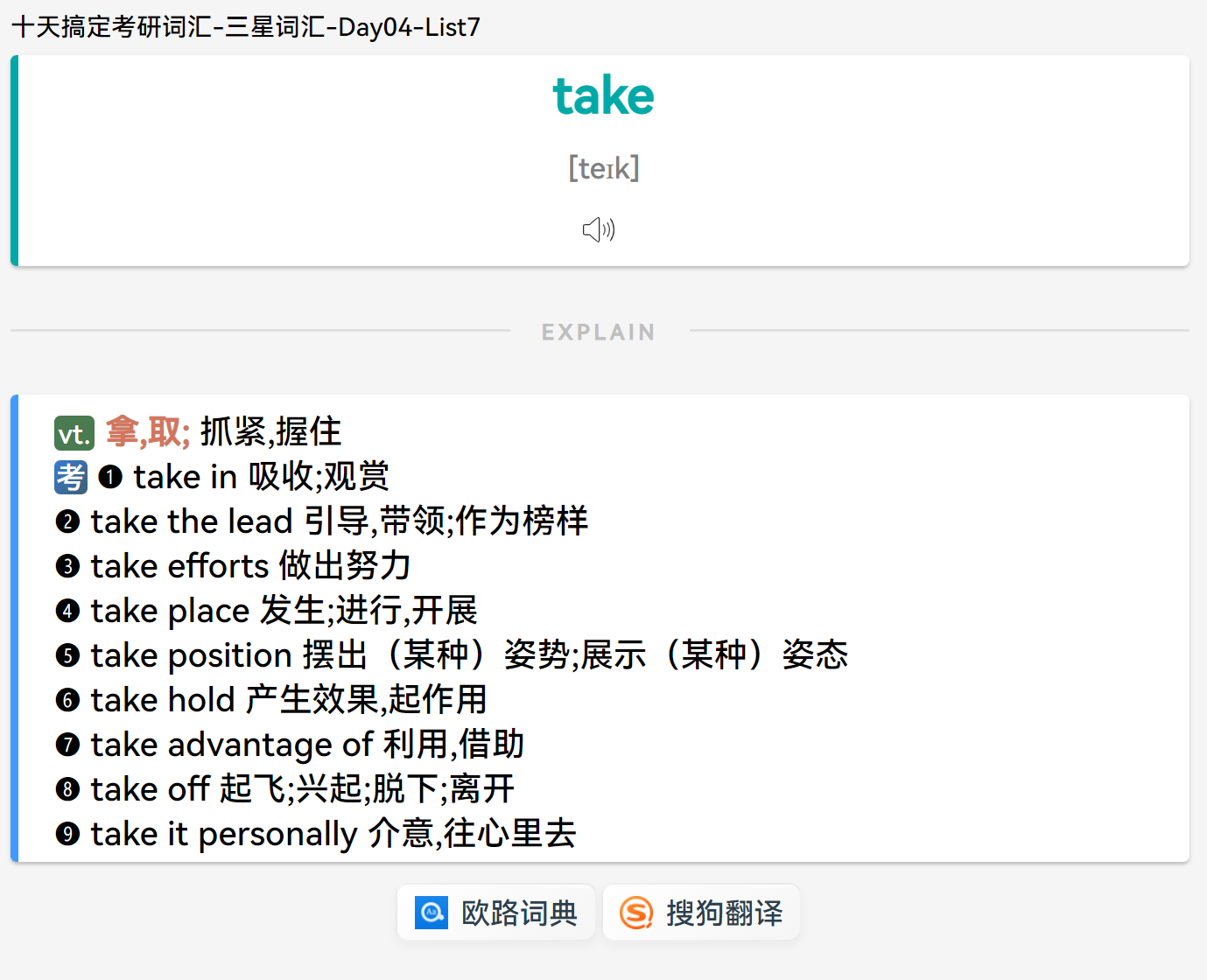The image size is (1207, 980).
Task: Click the "take hold" phrase line
Action: pyautogui.click(x=289, y=700)
